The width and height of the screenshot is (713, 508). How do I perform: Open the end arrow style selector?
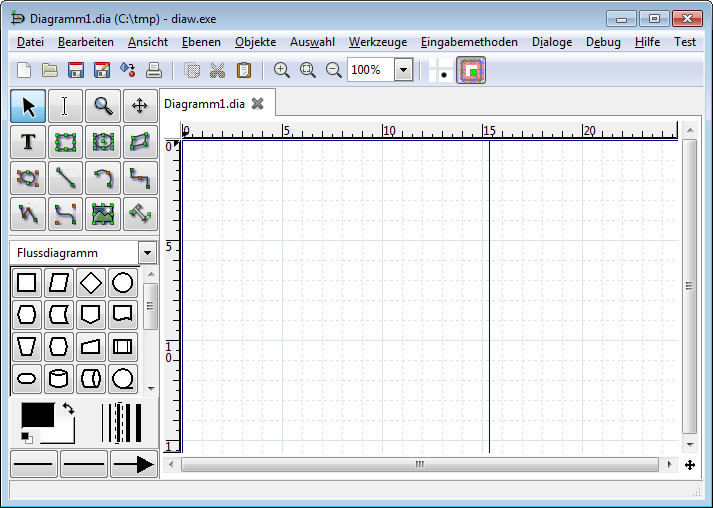click(x=133, y=464)
